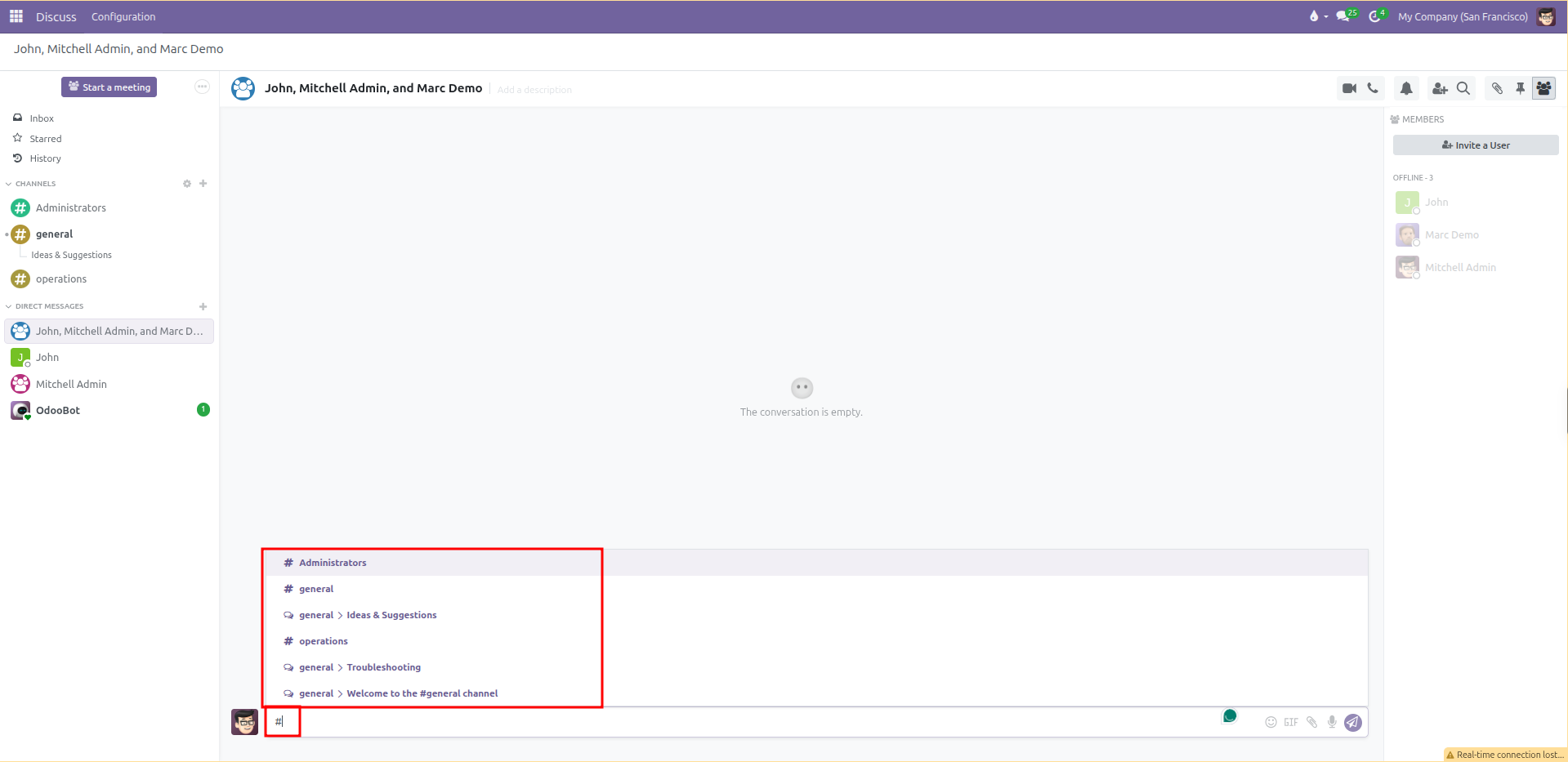The image size is (1568, 762).
Task: Open the apps grid menu icon
Action: [16, 16]
